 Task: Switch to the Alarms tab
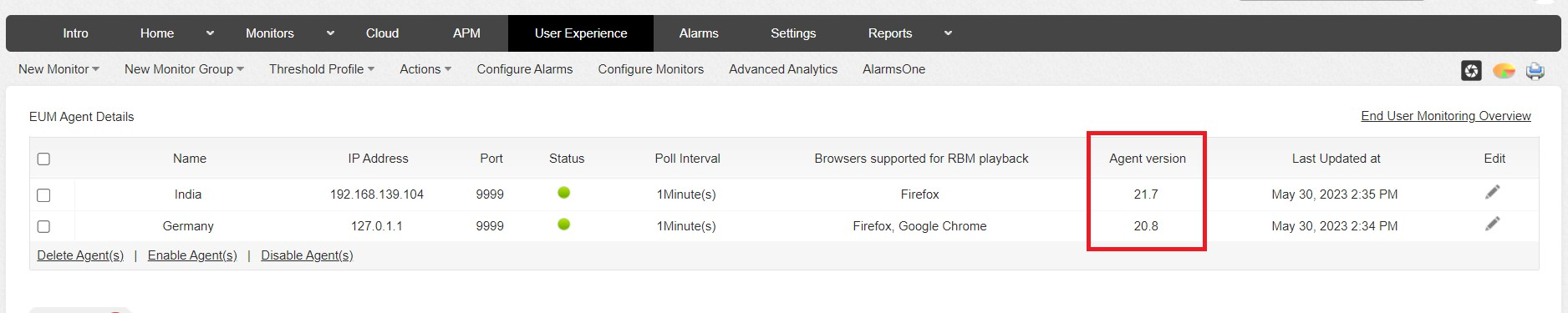(699, 33)
